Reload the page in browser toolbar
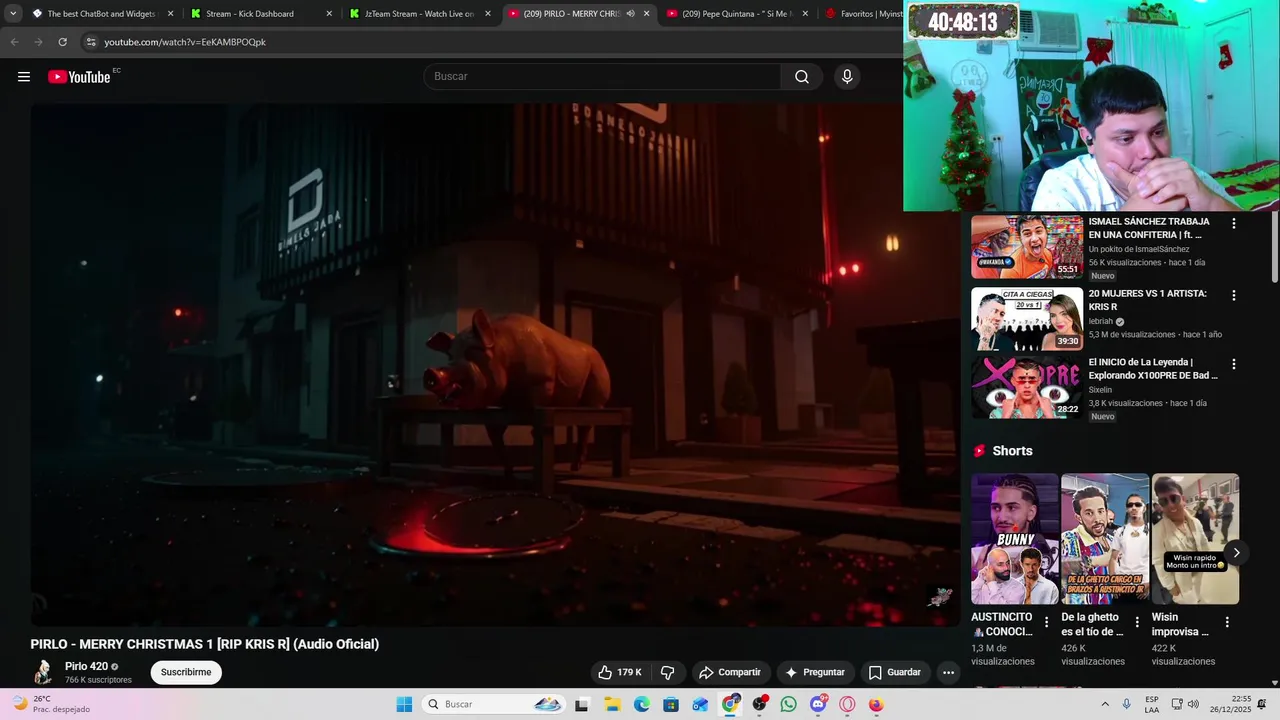Image resolution: width=1280 pixels, height=720 pixels. coord(62,42)
